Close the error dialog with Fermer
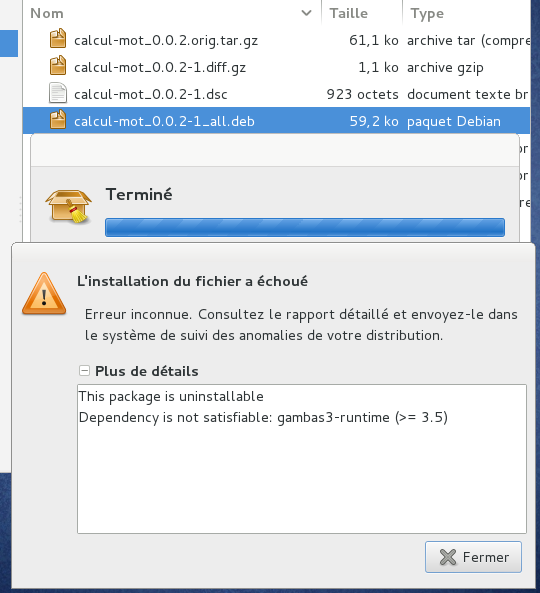This screenshot has width=540, height=593. pos(473,557)
